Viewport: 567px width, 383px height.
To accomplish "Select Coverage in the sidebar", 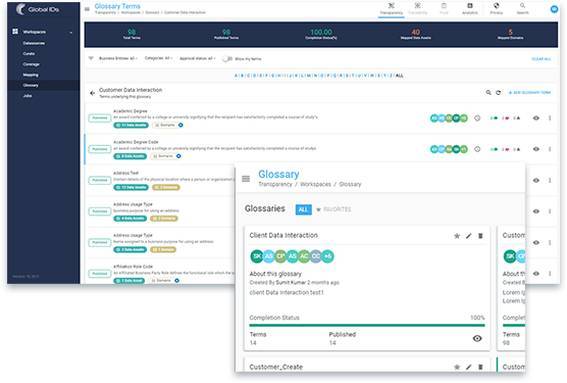I will pos(31,64).
